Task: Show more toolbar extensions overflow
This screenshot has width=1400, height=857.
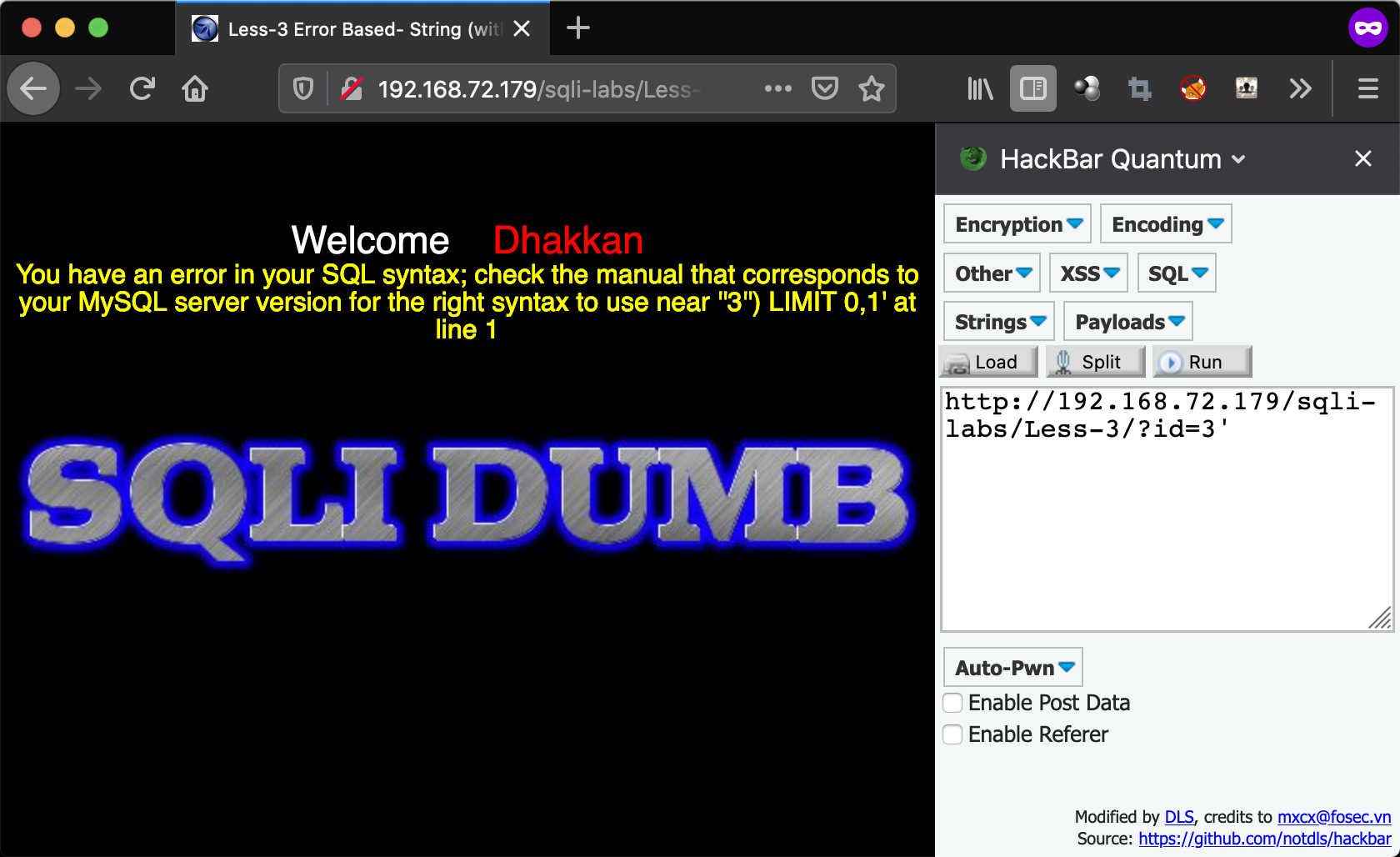Action: (x=1300, y=88)
